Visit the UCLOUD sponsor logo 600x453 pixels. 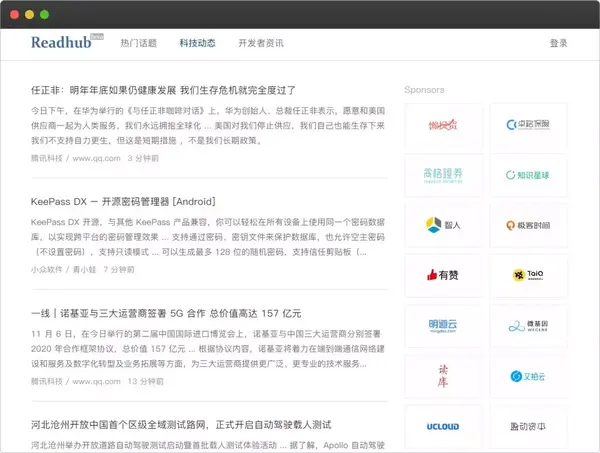pos(443,426)
